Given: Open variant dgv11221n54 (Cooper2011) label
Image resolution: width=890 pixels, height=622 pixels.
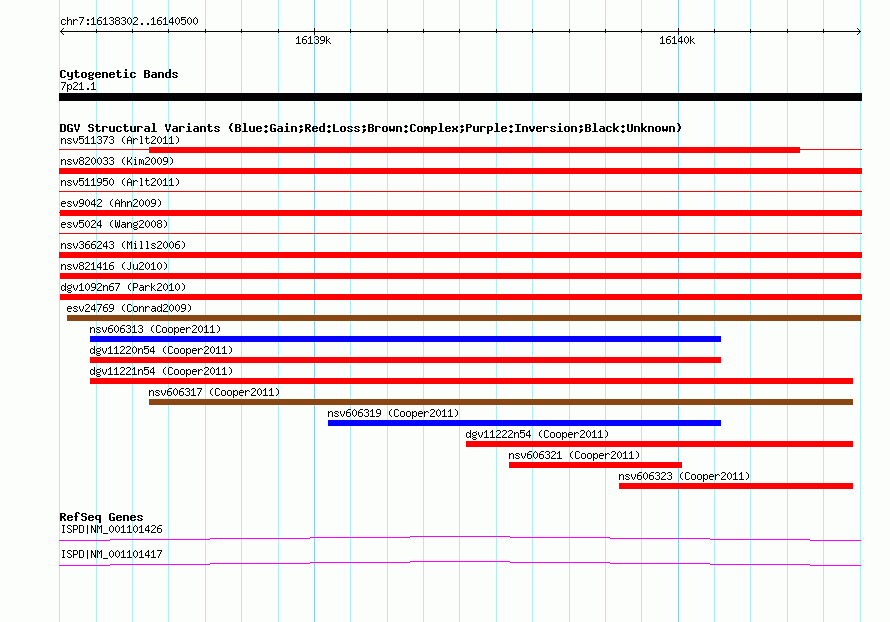Looking at the screenshot, I should tap(161, 371).
